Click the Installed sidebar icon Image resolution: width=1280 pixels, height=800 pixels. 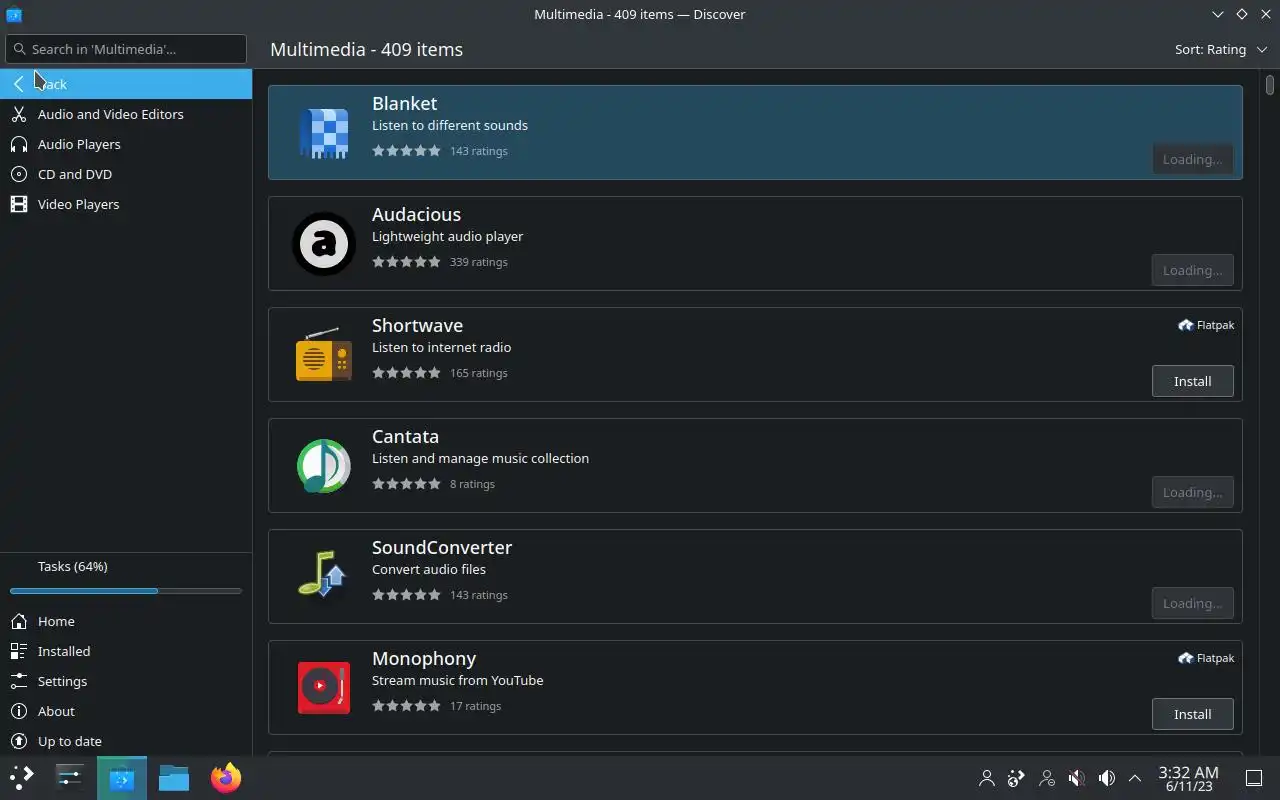tap(19, 651)
